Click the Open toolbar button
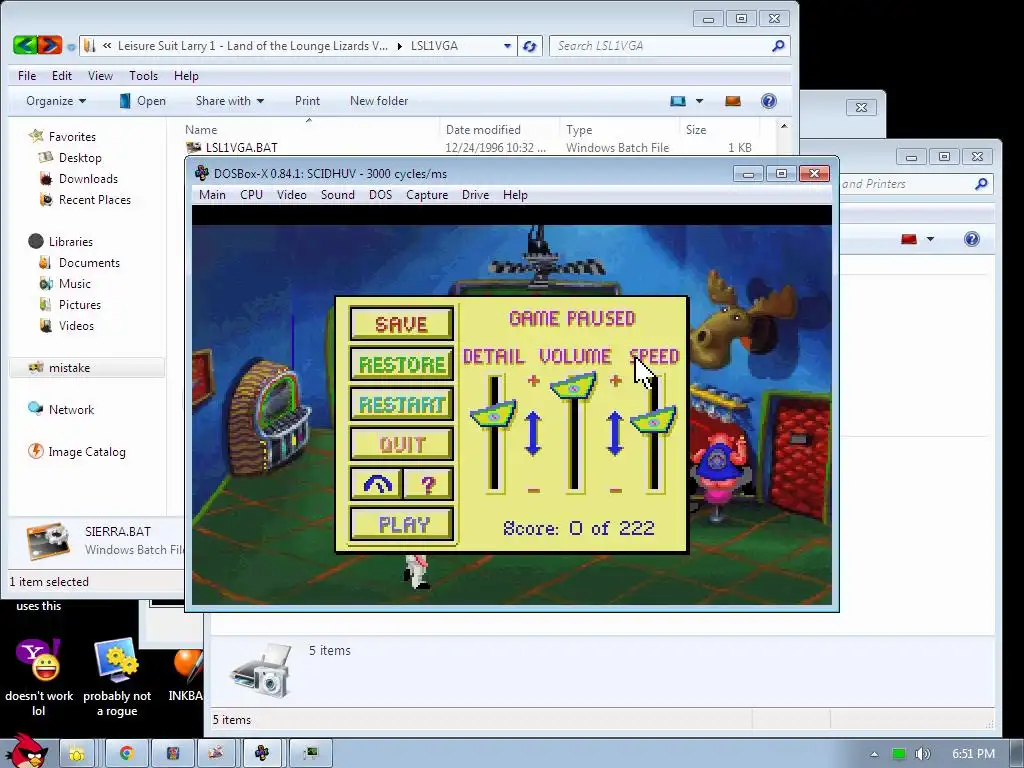This screenshot has height=768, width=1024. [143, 101]
